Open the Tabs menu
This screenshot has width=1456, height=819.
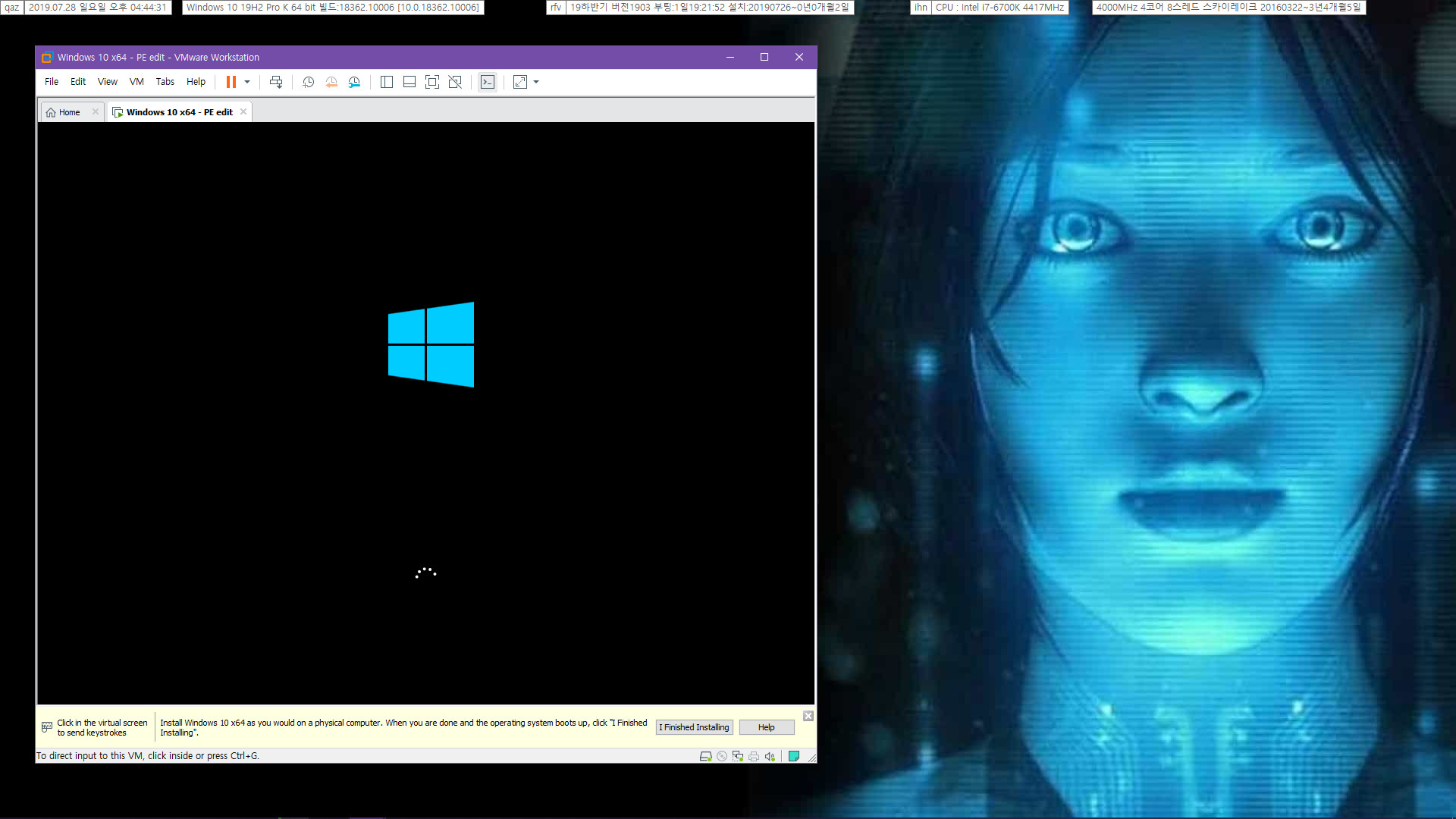(165, 82)
